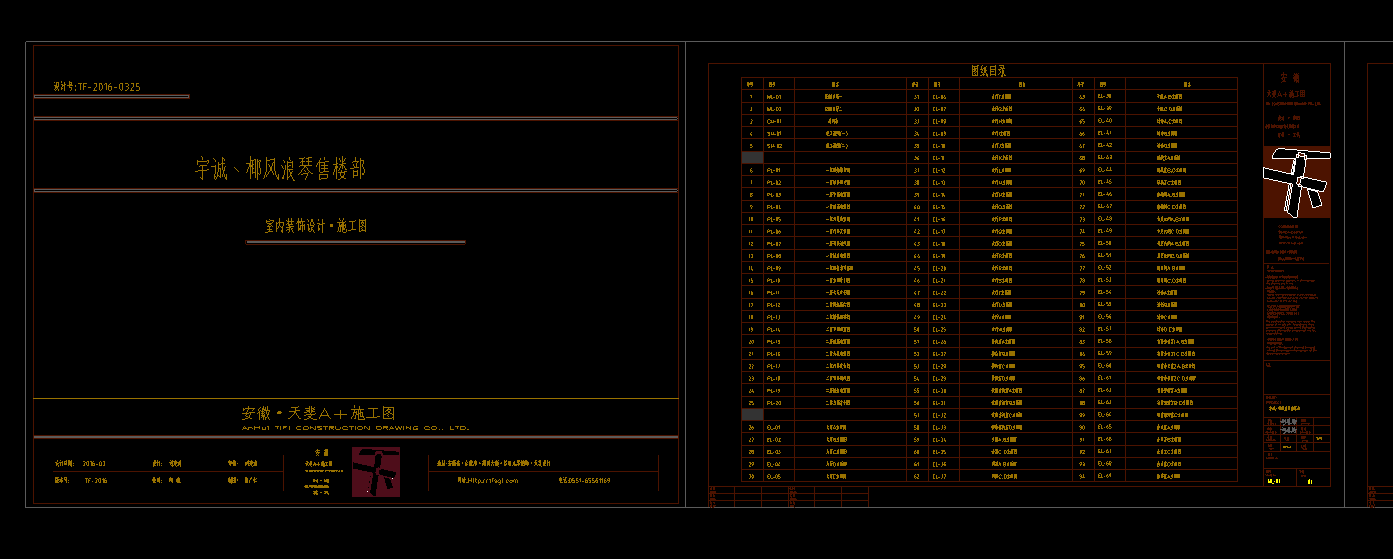
Task: Click the website address text on cover sheet
Action: pos(488,481)
